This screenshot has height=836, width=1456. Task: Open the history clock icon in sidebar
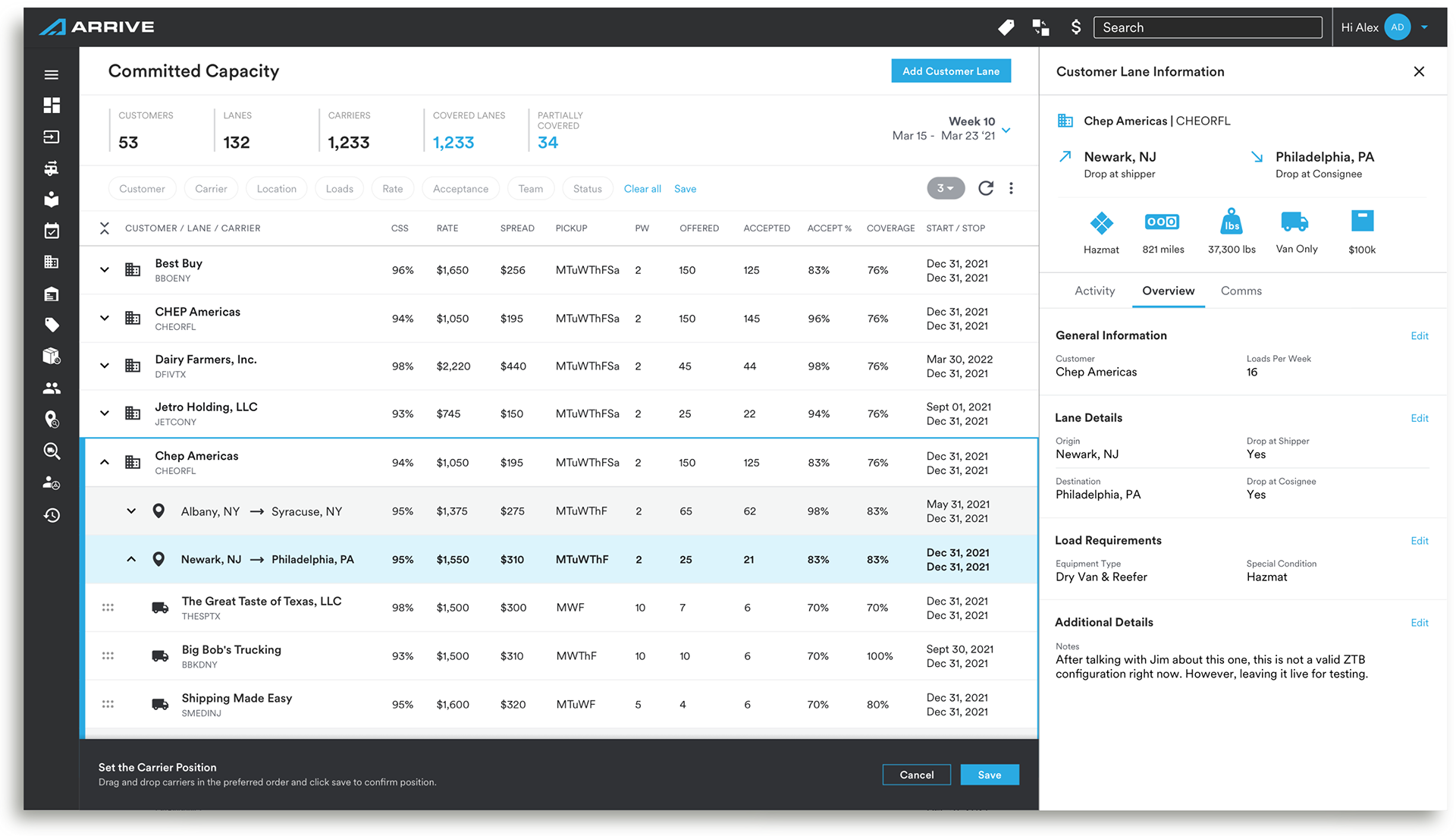pyautogui.click(x=52, y=515)
